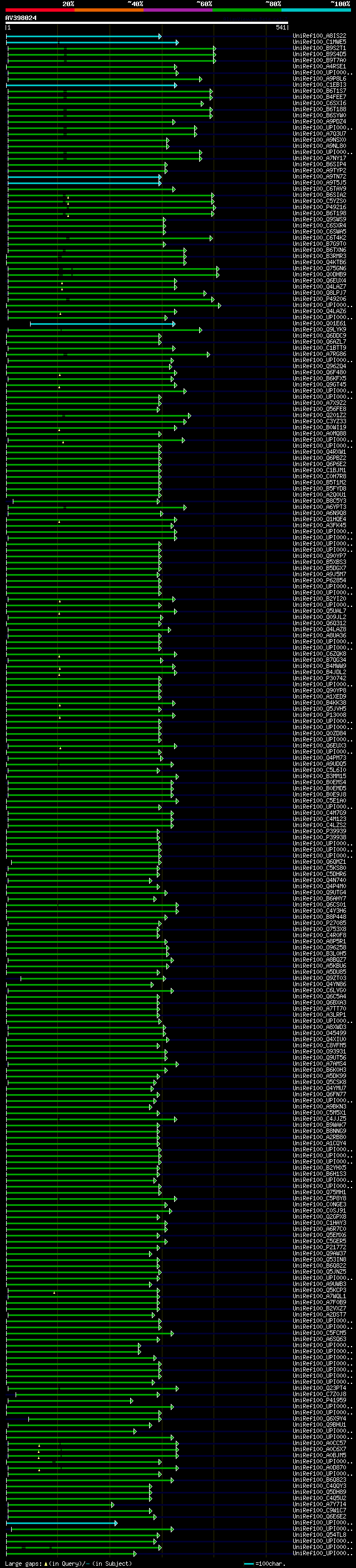This screenshot has height=1568, width=356.
Task: Open hit UniRef100_Q2O1Z2
Action: tap(319, 415)
